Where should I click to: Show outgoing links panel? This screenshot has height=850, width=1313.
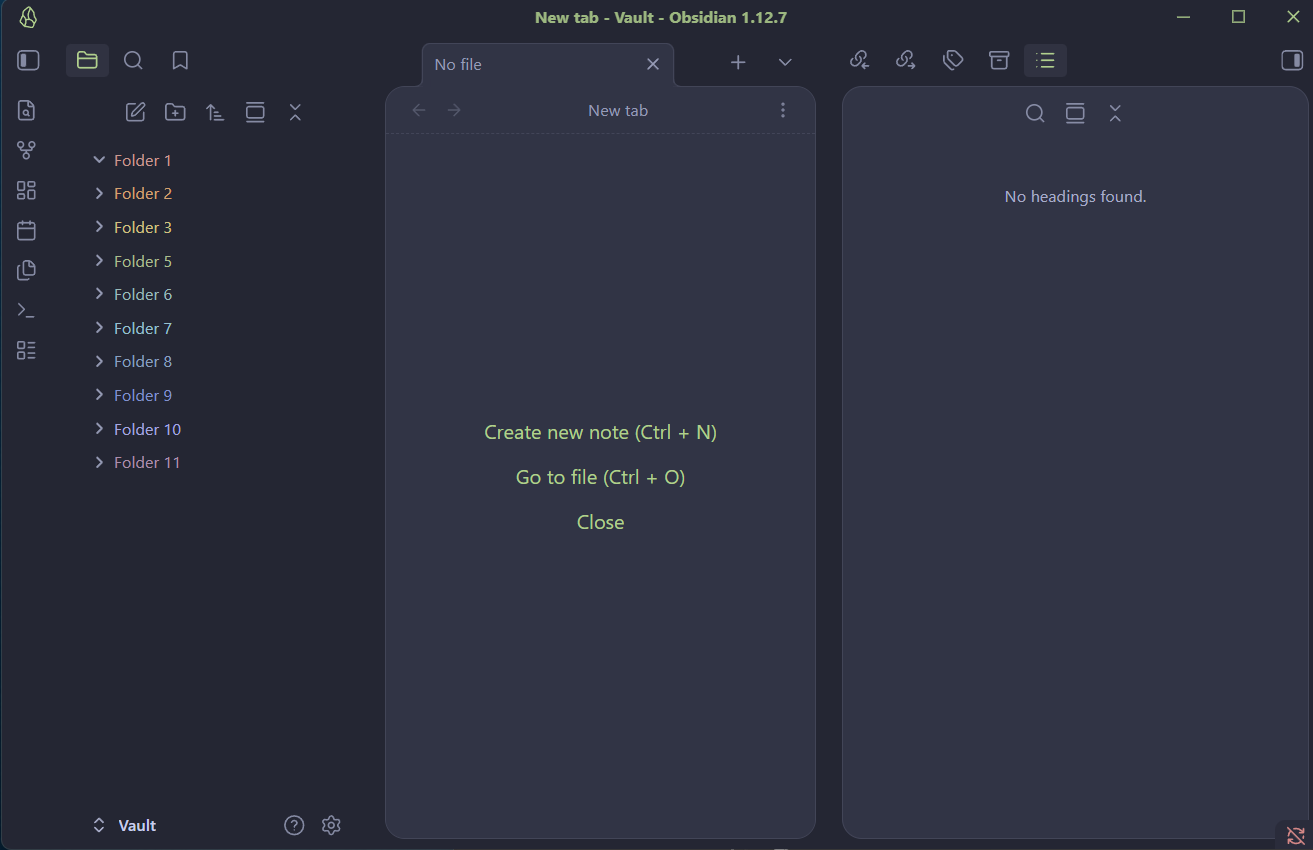(906, 61)
